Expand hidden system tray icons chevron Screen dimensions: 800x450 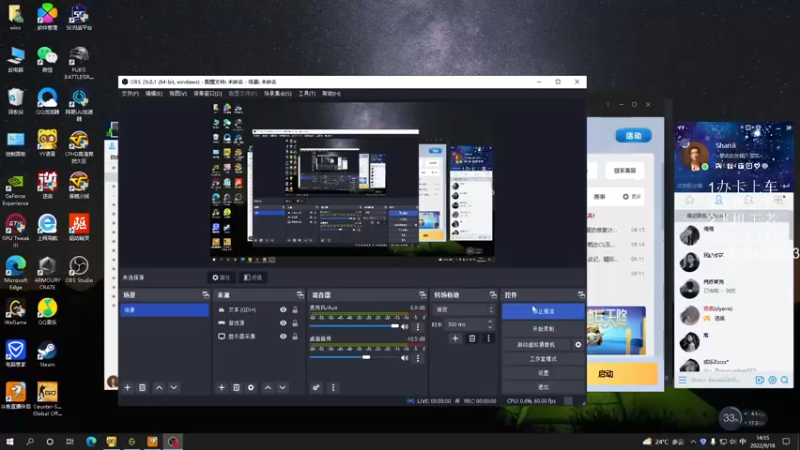693,442
